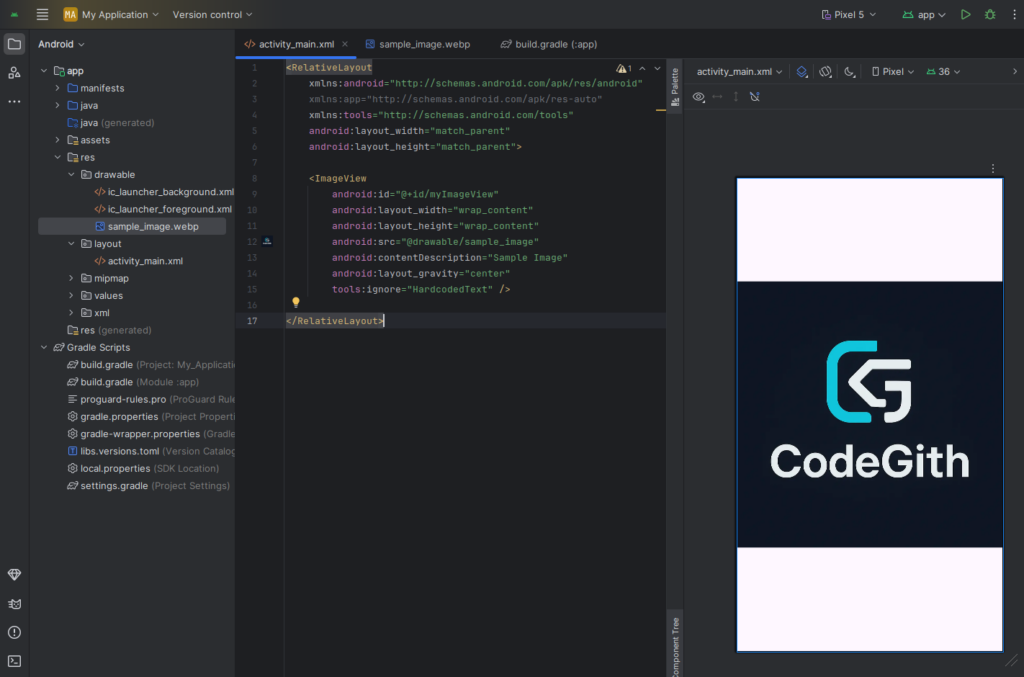Screen dimensions: 1024x677
Task: Click the warning indicator in editor corner
Action: click(x=624, y=68)
